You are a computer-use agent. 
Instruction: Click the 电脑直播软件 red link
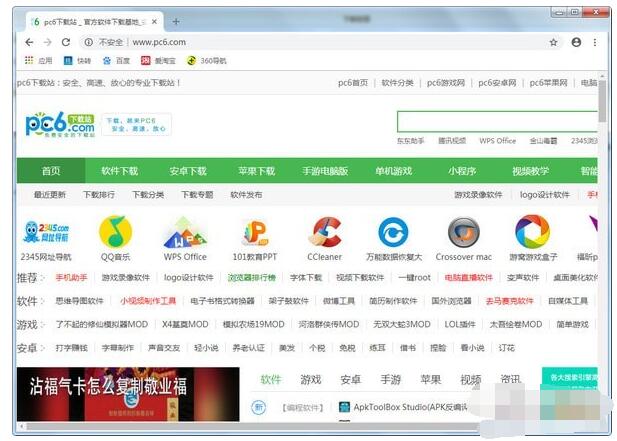[x=469, y=278]
